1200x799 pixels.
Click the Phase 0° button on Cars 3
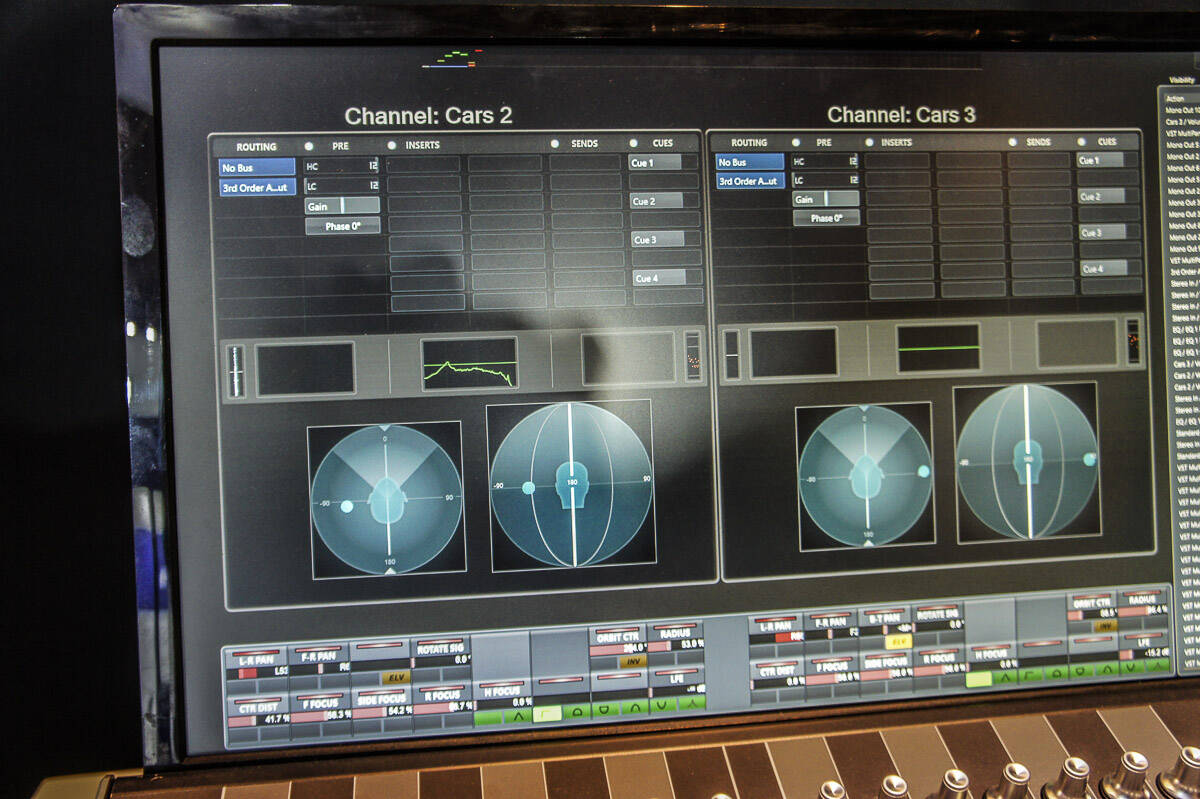(826, 218)
